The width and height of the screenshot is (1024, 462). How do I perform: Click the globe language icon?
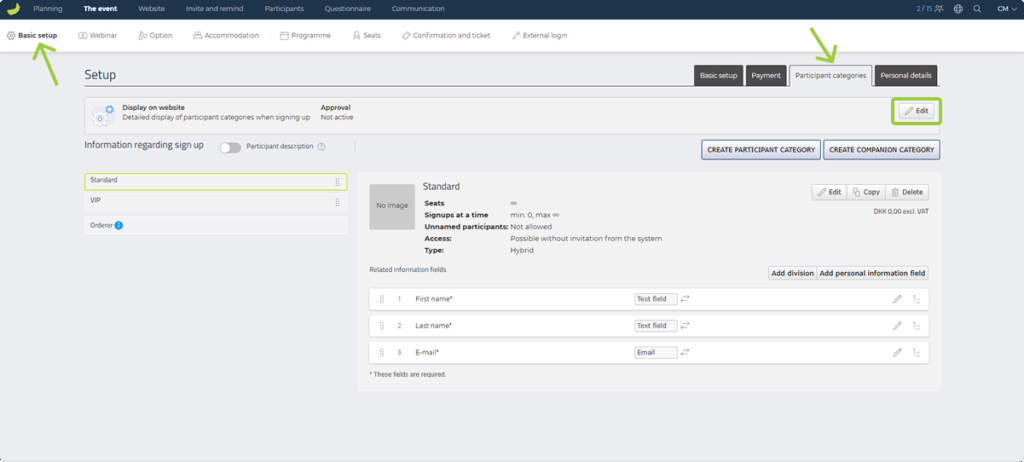click(958, 8)
